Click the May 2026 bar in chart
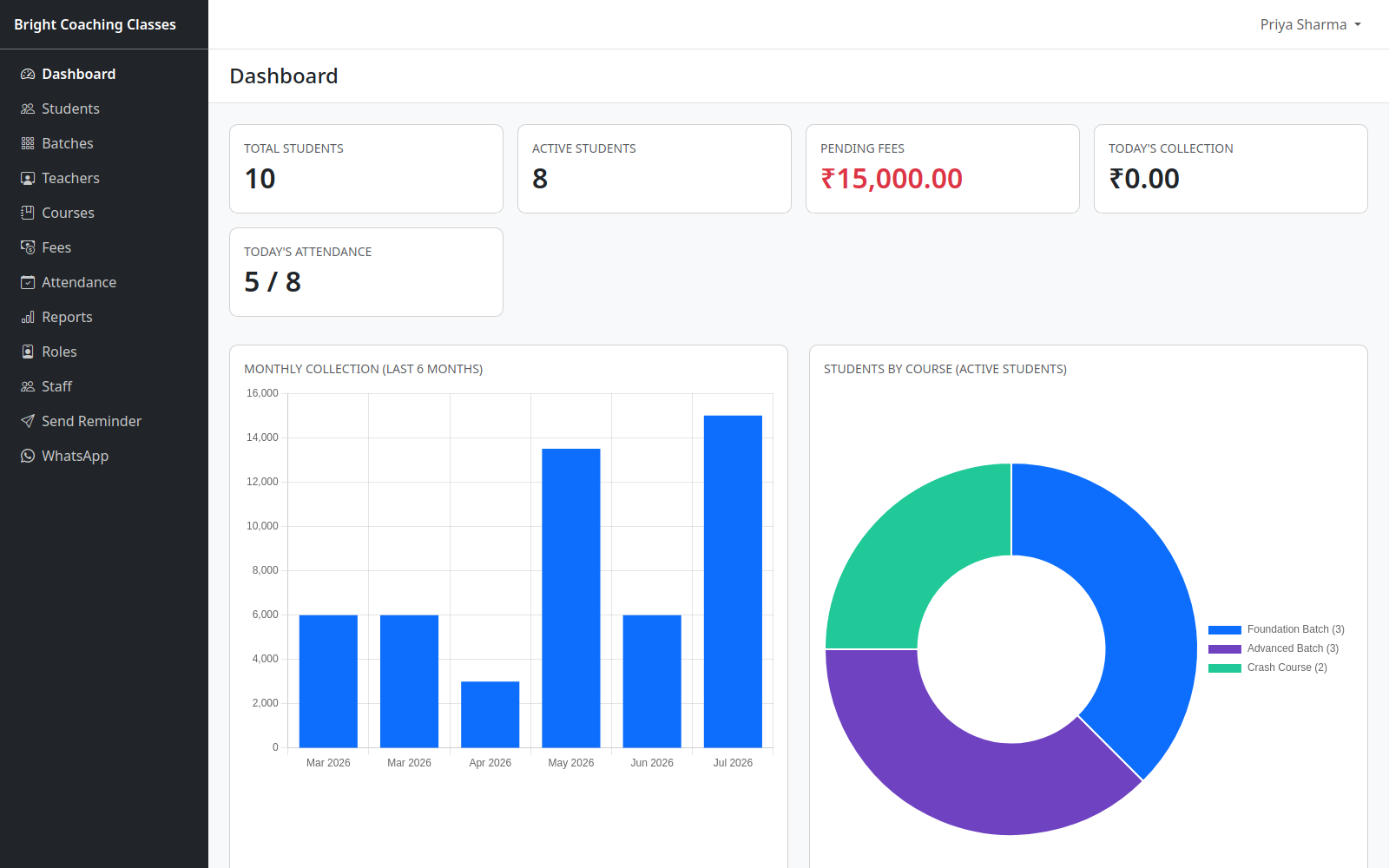This screenshot has width=1389, height=868. pos(571,598)
